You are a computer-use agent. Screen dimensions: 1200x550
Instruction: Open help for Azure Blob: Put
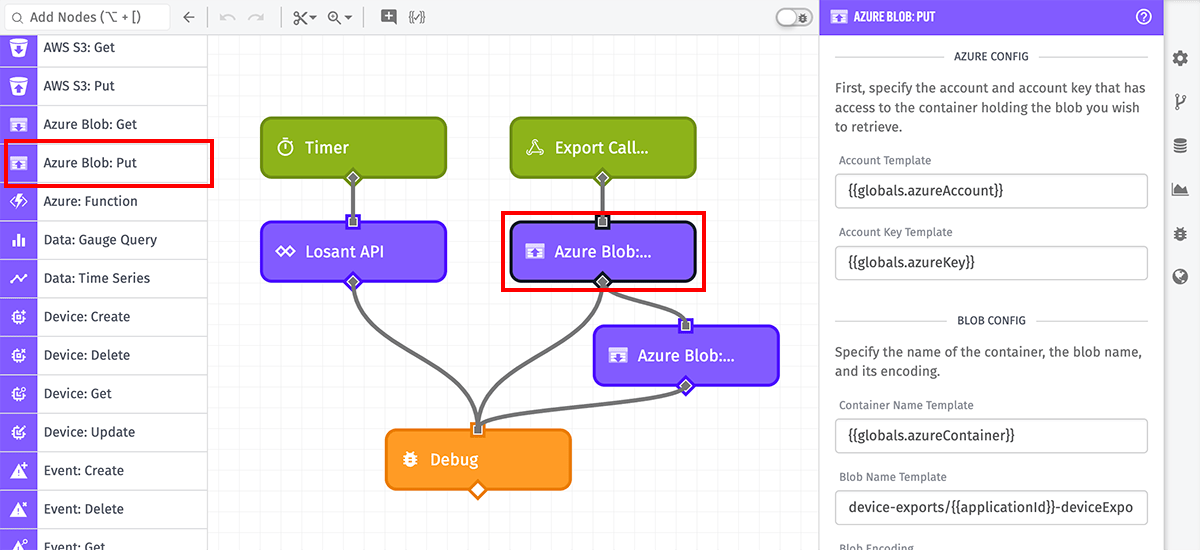pos(1144,17)
